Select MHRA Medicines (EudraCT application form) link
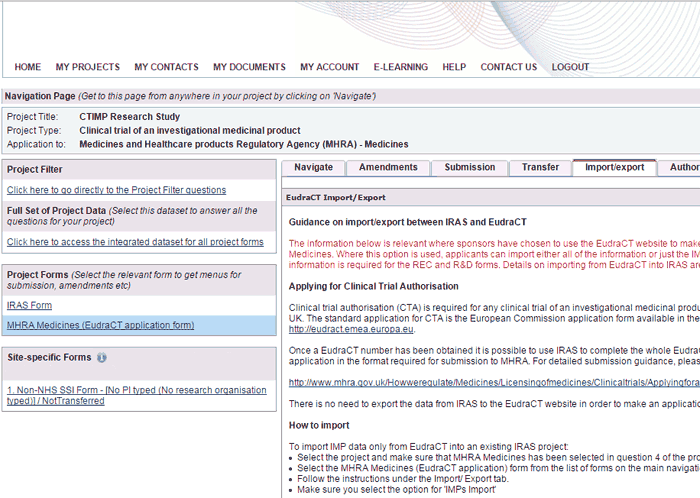The width and height of the screenshot is (700, 498). coord(100,325)
